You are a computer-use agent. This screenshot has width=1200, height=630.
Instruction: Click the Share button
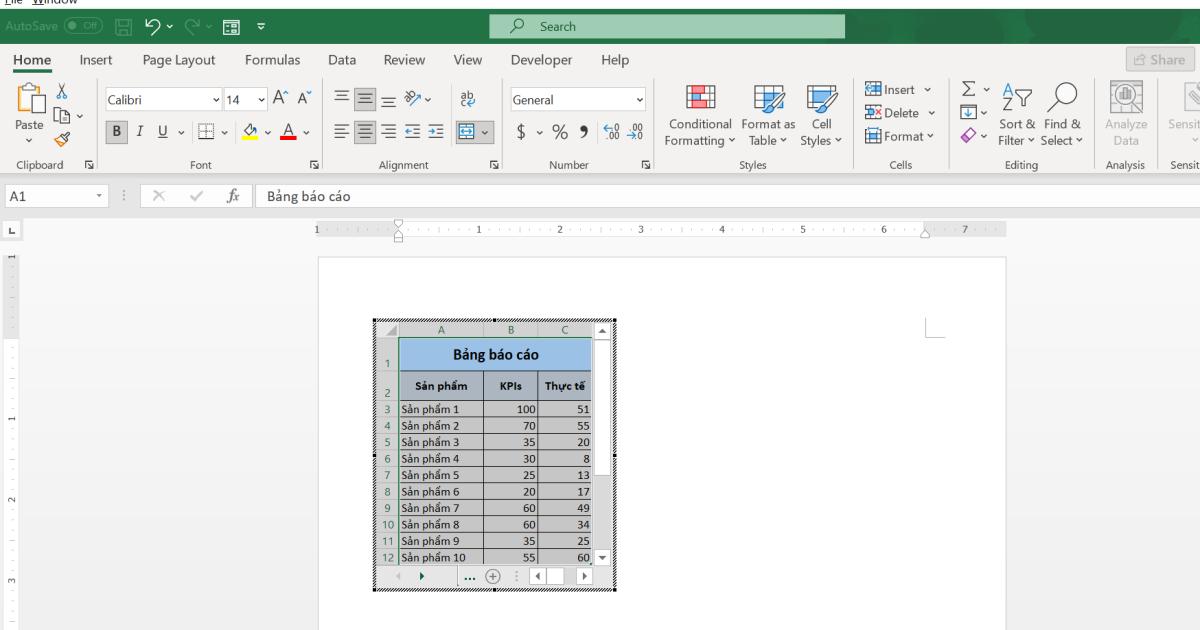[1159, 60]
